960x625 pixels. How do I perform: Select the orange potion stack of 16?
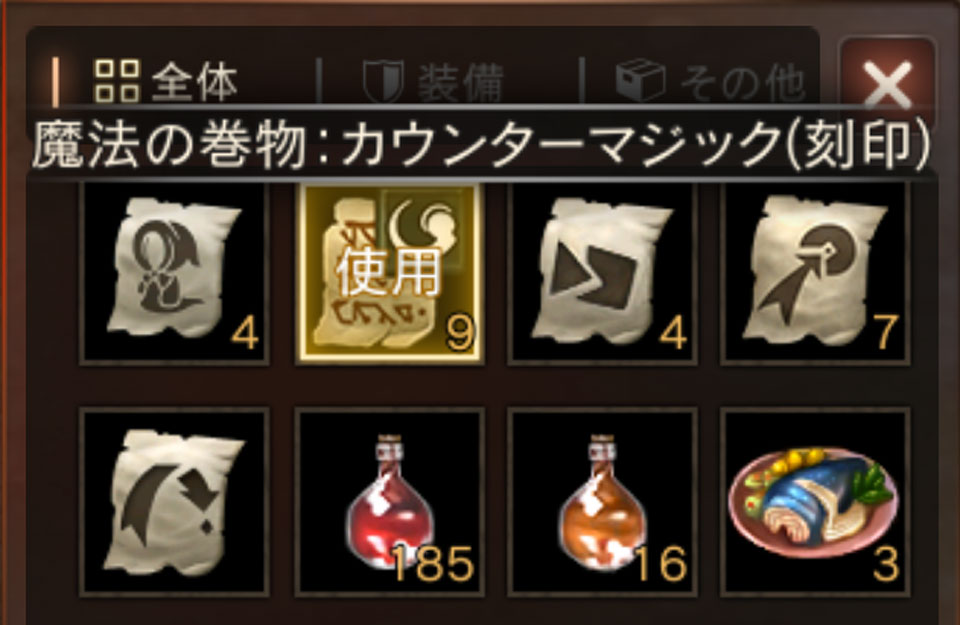[x=602, y=502]
